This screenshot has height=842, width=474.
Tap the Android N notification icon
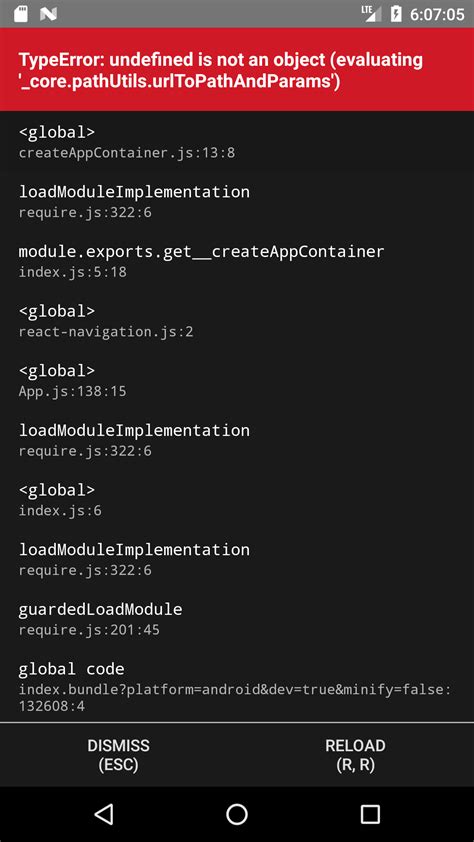(48, 14)
